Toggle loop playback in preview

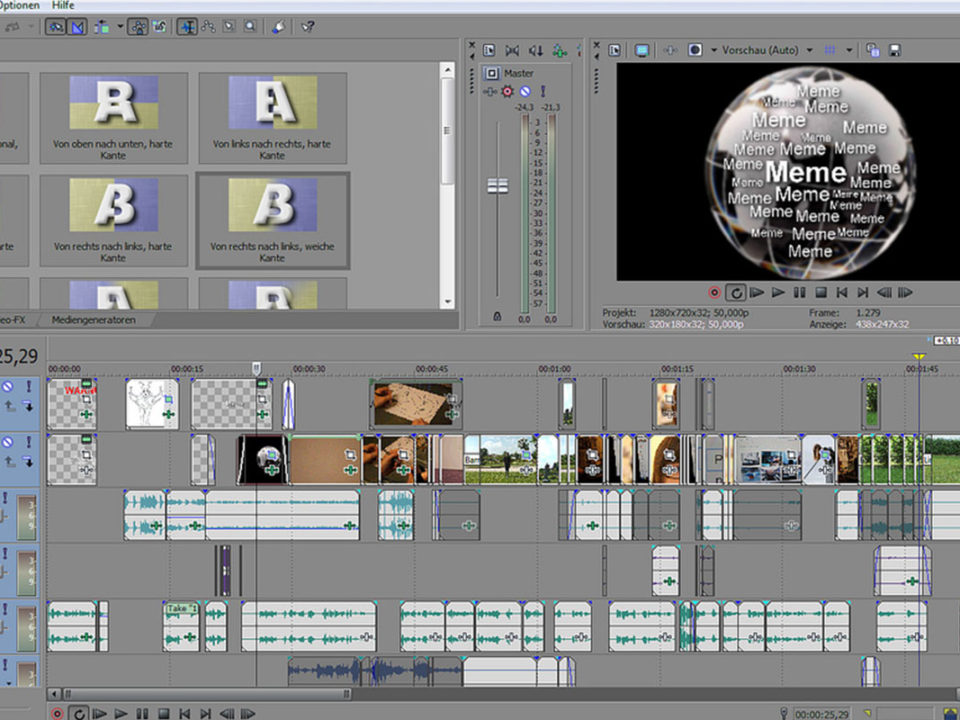click(x=735, y=293)
